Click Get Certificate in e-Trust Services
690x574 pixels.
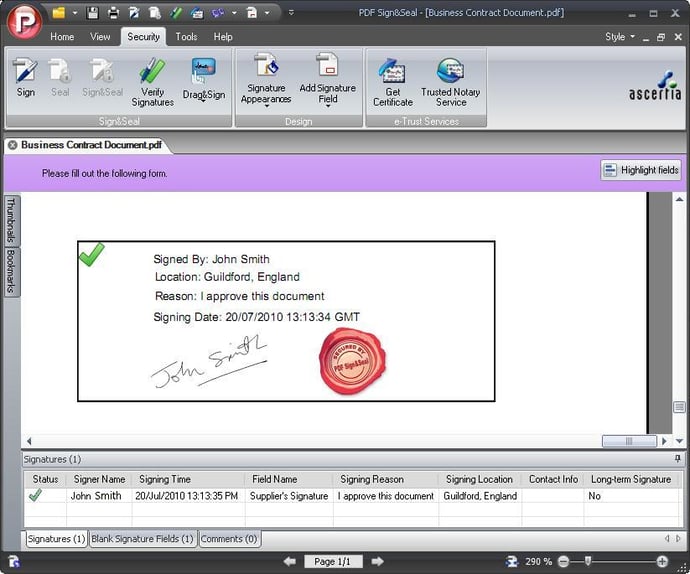393,82
